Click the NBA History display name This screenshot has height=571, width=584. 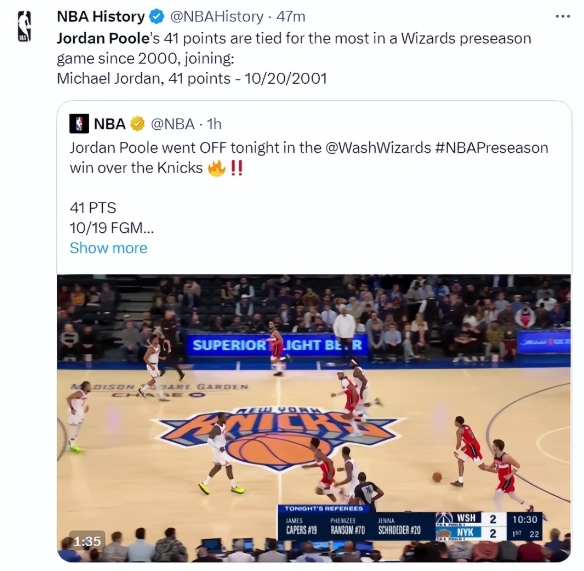101,17
